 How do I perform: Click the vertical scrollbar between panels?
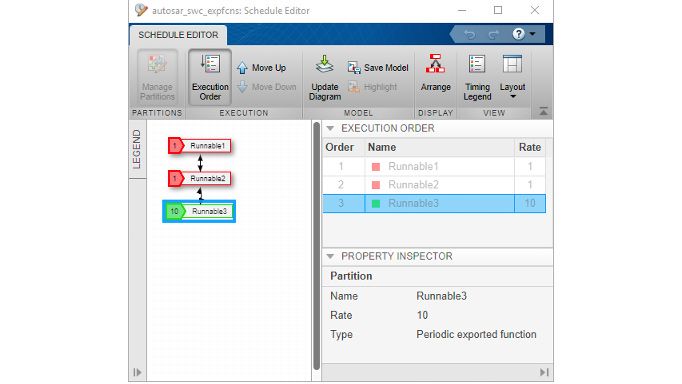[316, 246]
